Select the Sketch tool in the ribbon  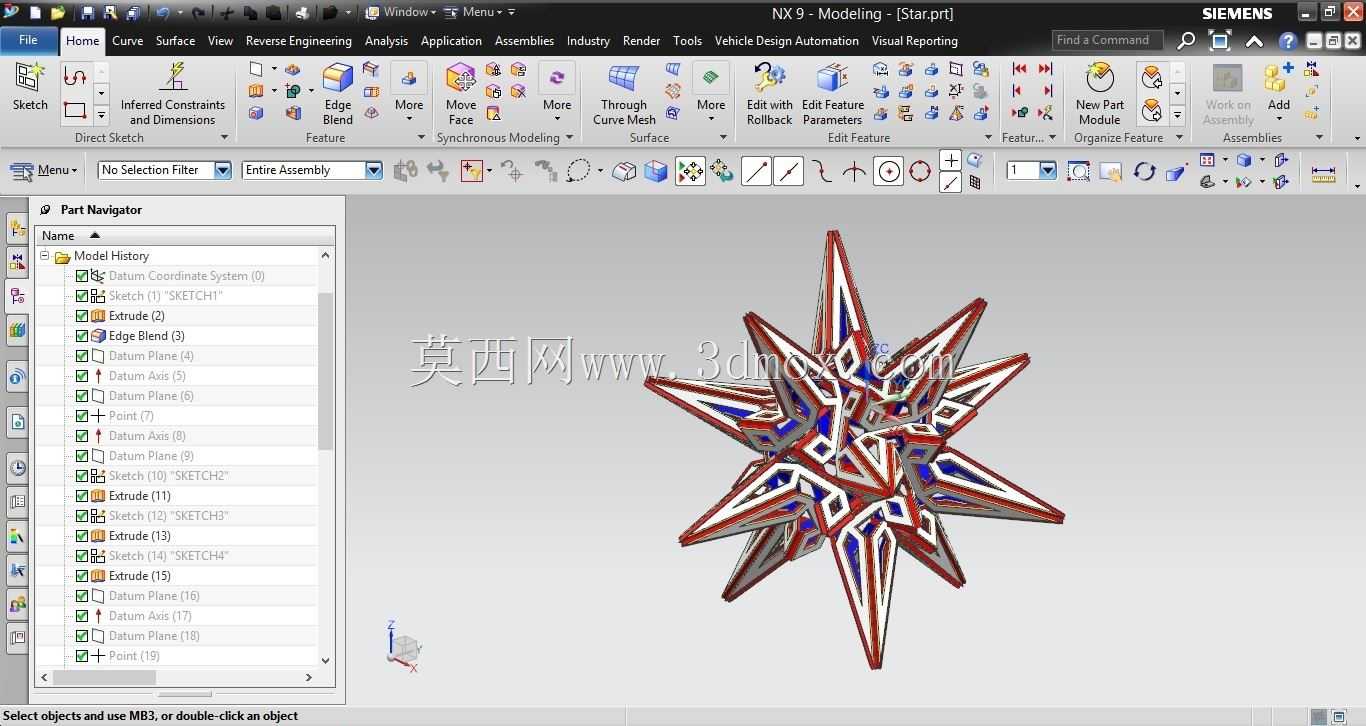point(30,86)
